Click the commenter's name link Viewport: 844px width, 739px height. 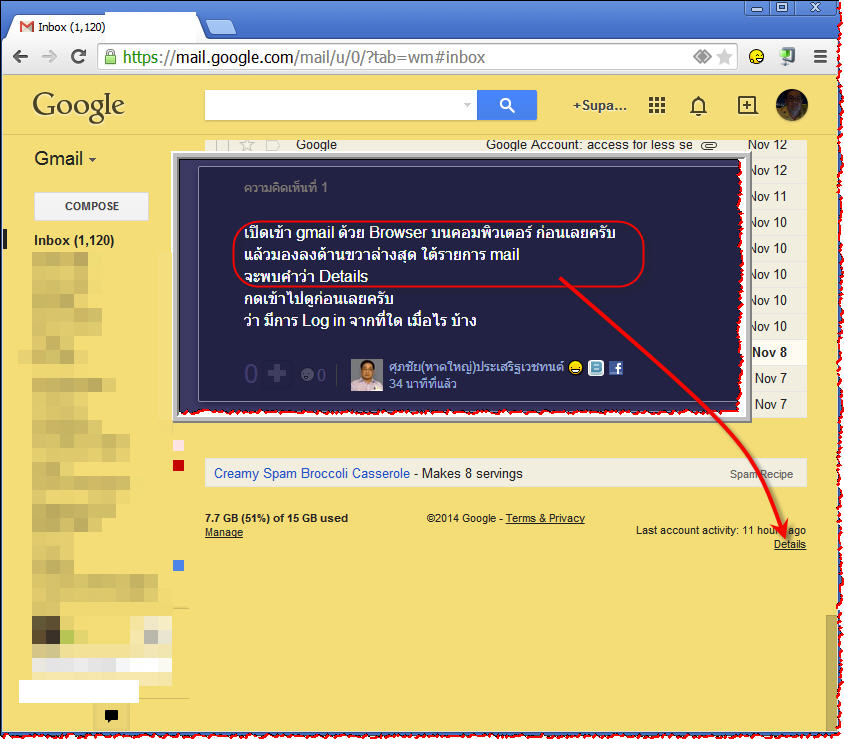[476, 368]
